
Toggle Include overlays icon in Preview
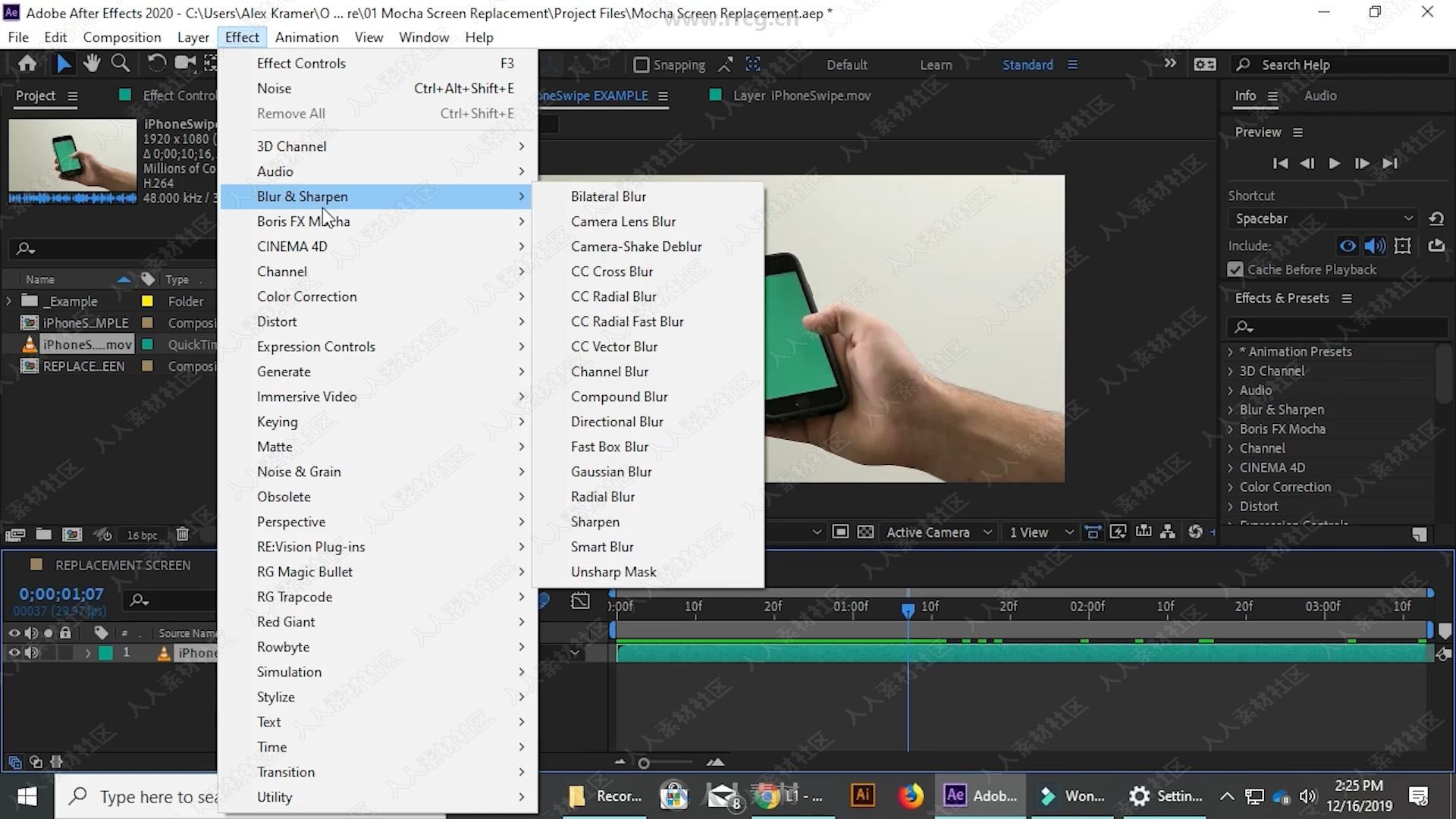pos(1403,246)
